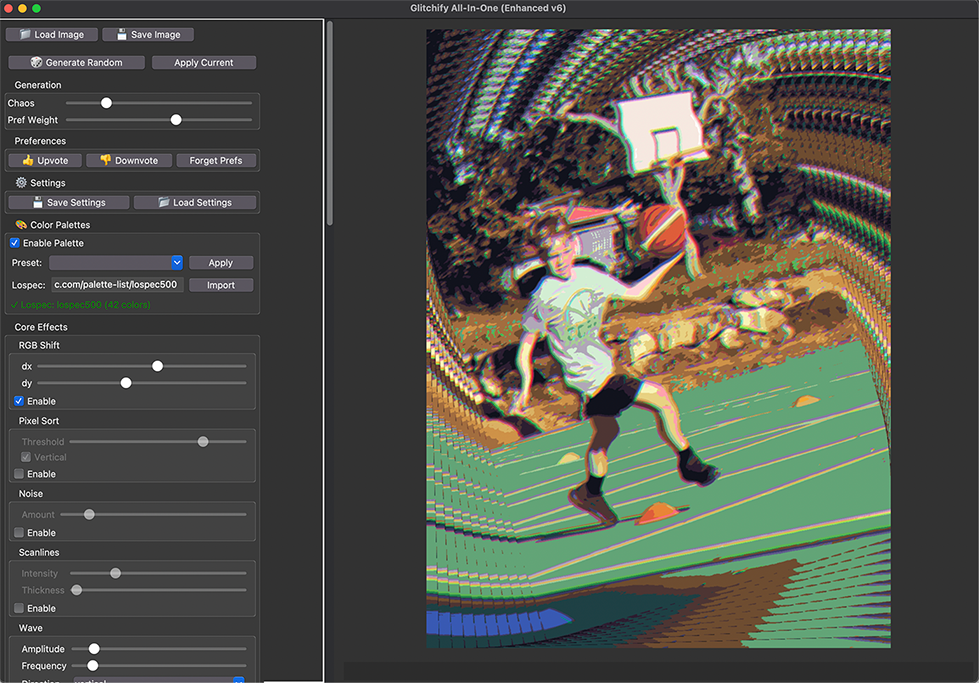
Task: Click the Color Palettes palette icon
Action: 21,224
